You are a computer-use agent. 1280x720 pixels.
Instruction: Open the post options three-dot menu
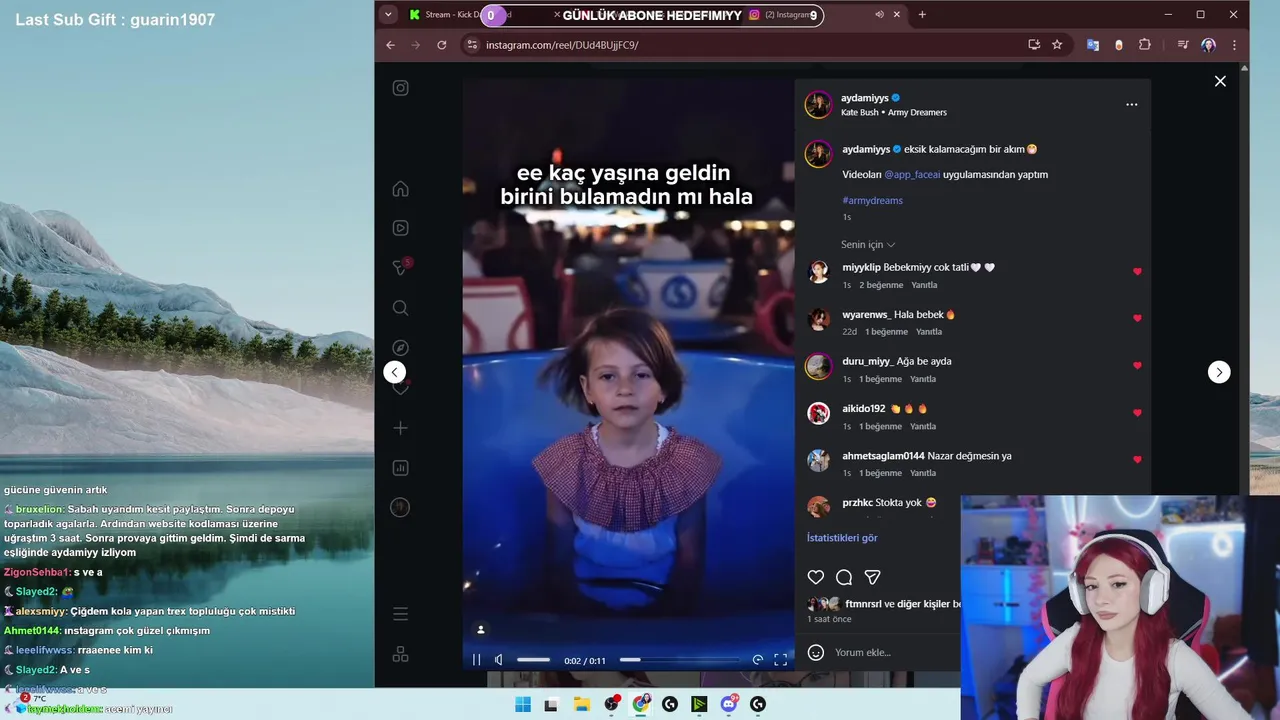1131,104
